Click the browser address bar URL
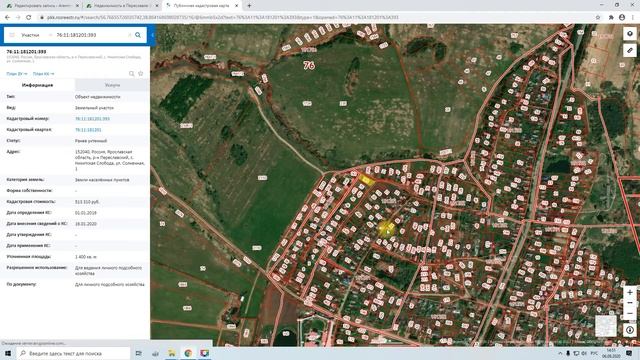The image size is (640, 360). [222, 18]
